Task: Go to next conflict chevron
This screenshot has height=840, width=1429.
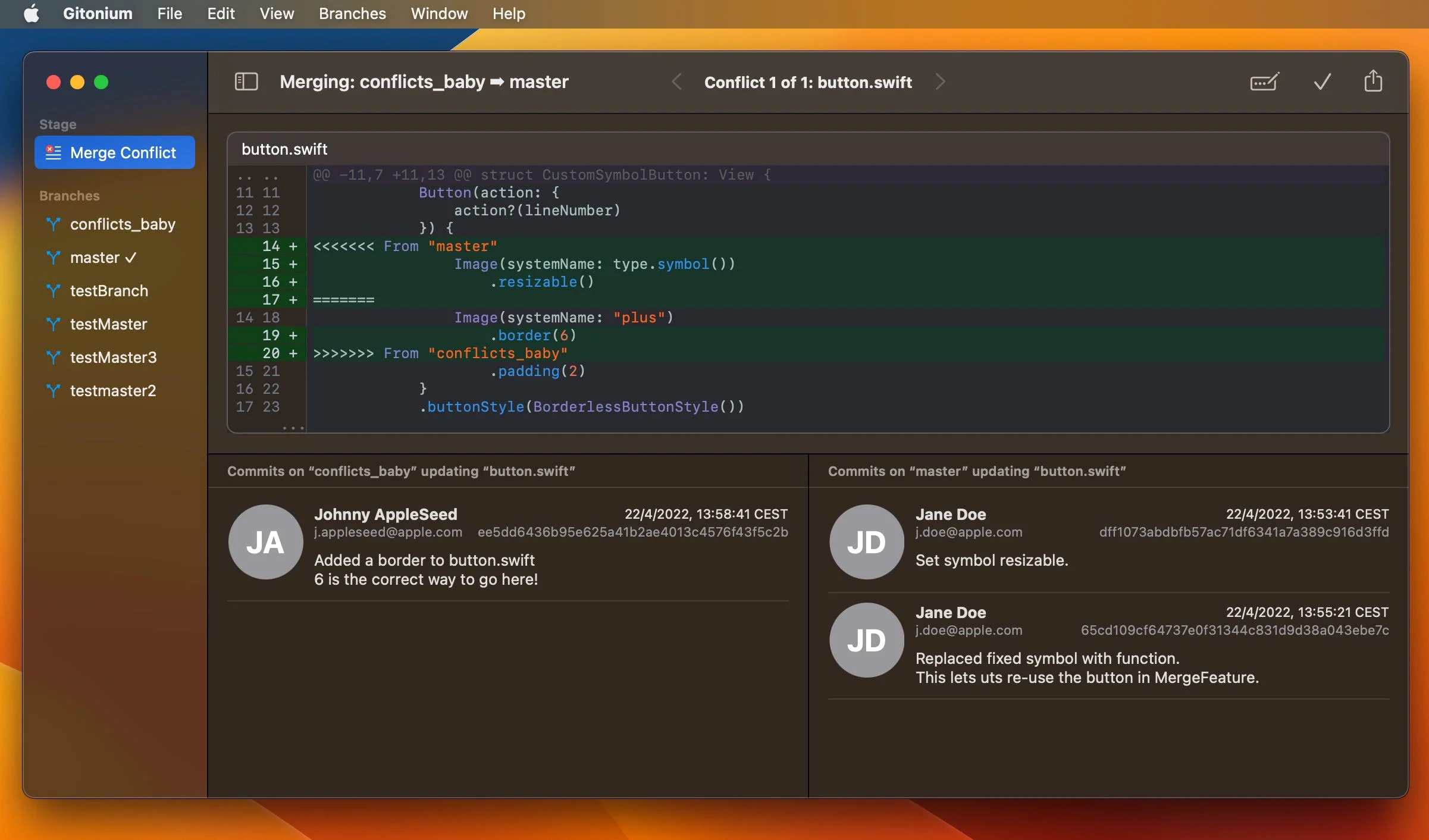Action: (x=940, y=82)
